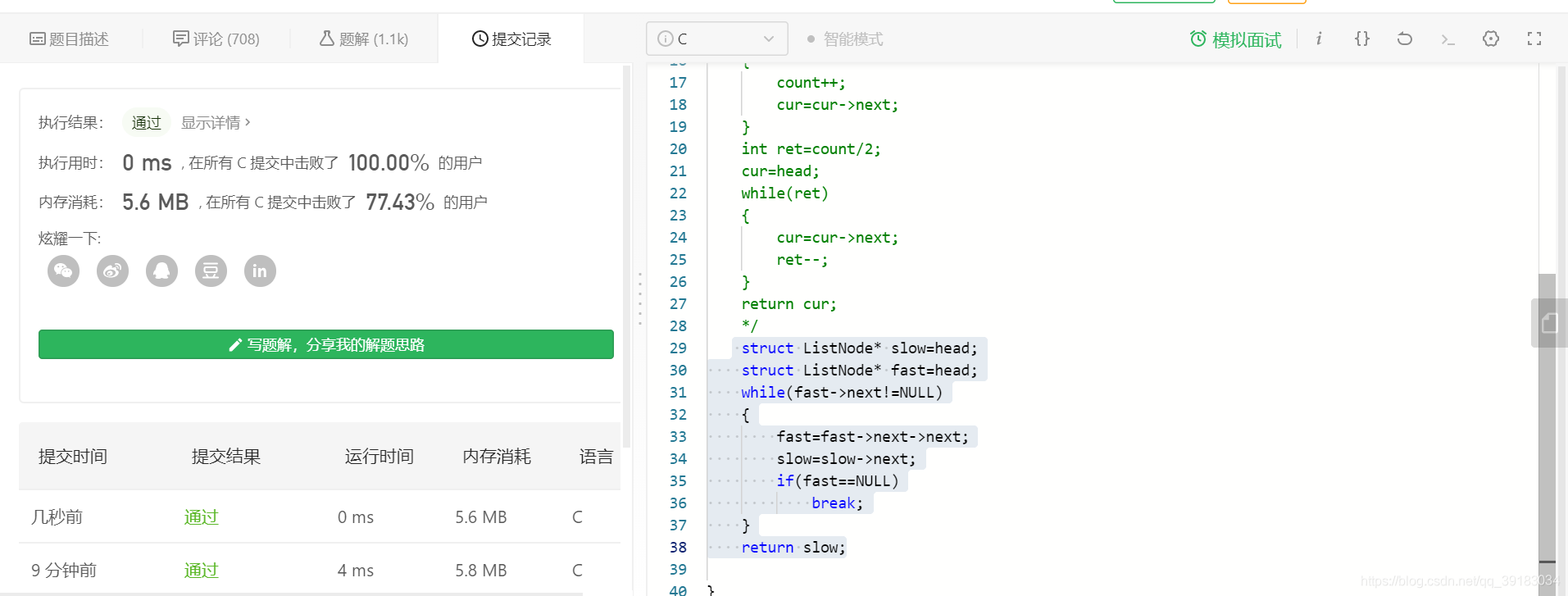Click code line 'while(fast->next!=NULL)'
1568x596 pixels.
(x=842, y=393)
